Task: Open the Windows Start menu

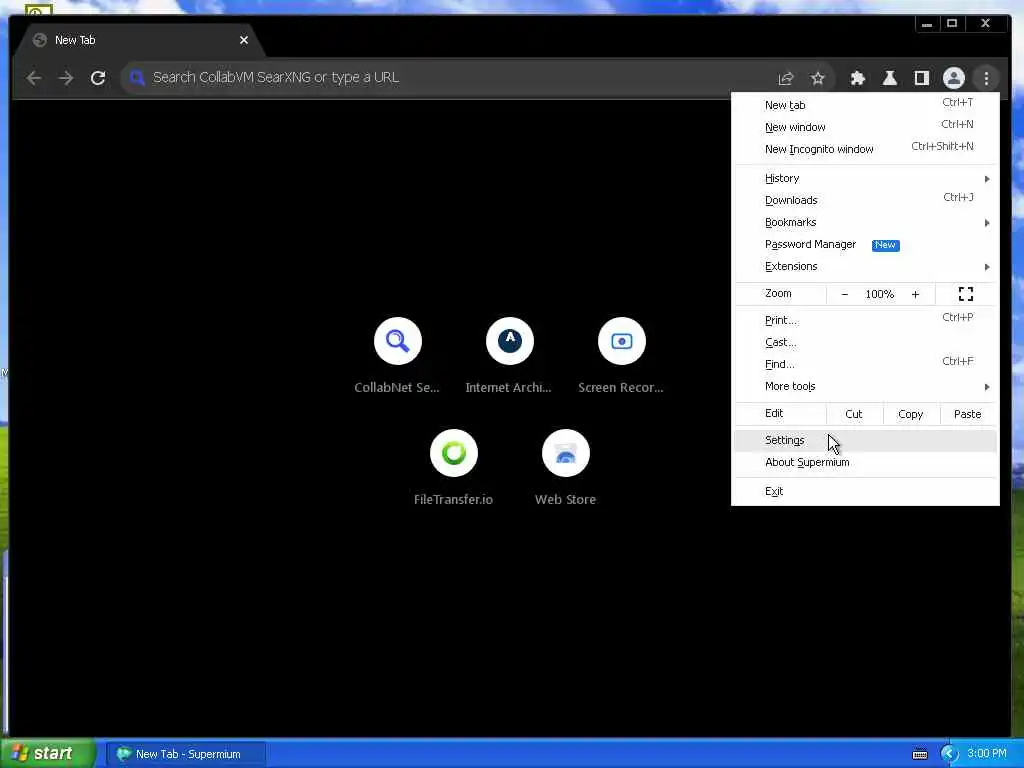Action: click(46, 754)
